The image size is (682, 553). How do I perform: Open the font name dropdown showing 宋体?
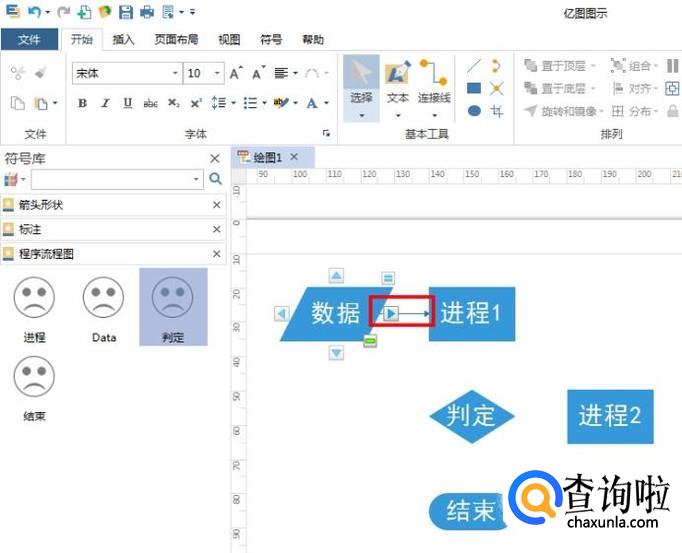(175, 73)
